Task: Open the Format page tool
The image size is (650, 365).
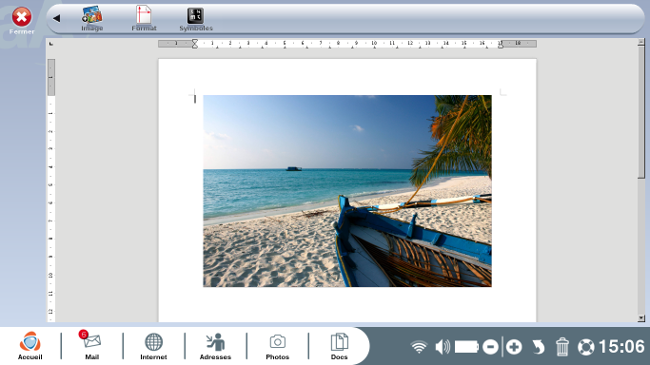Action: [144, 19]
